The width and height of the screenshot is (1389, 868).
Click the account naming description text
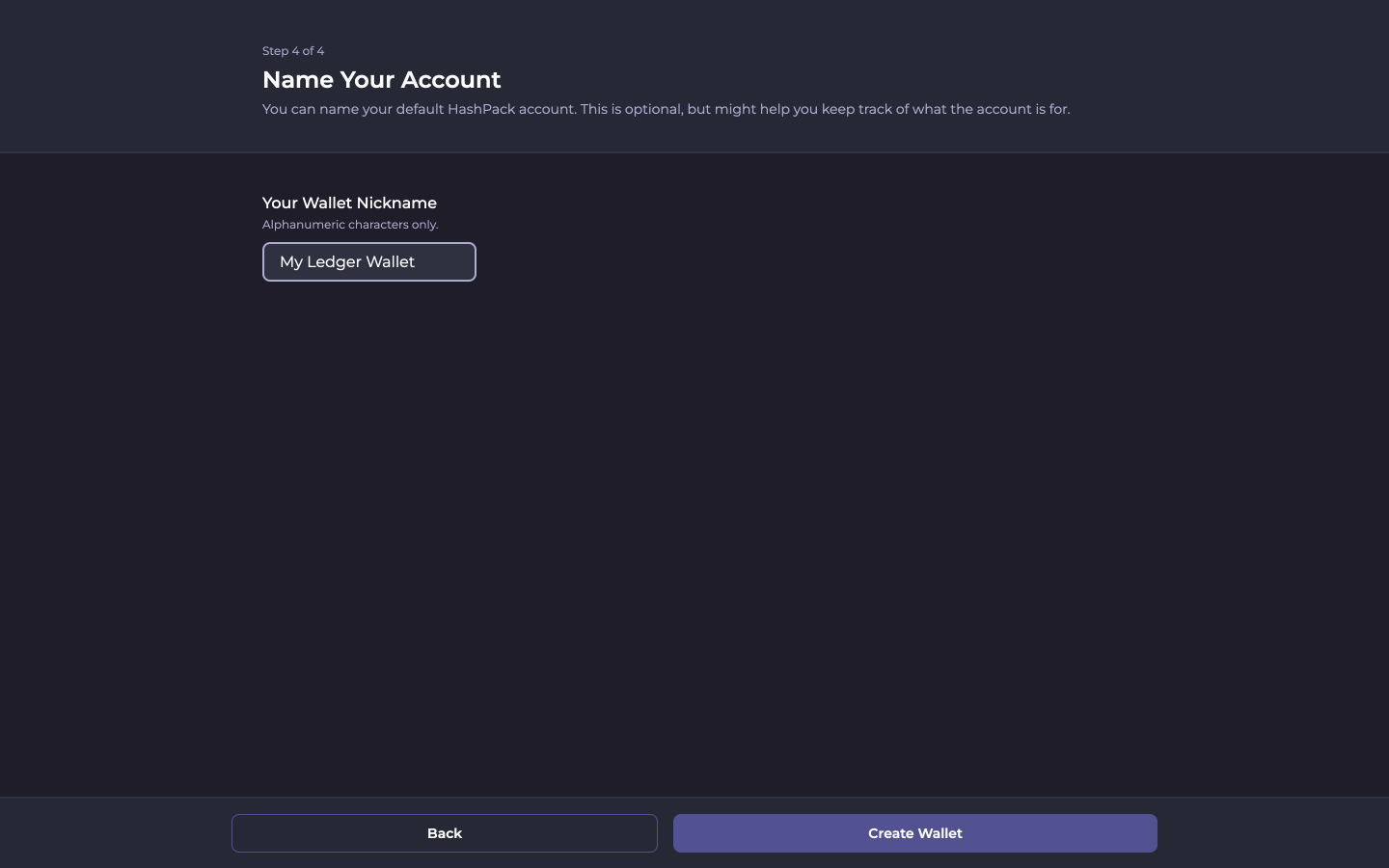(x=666, y=109)
